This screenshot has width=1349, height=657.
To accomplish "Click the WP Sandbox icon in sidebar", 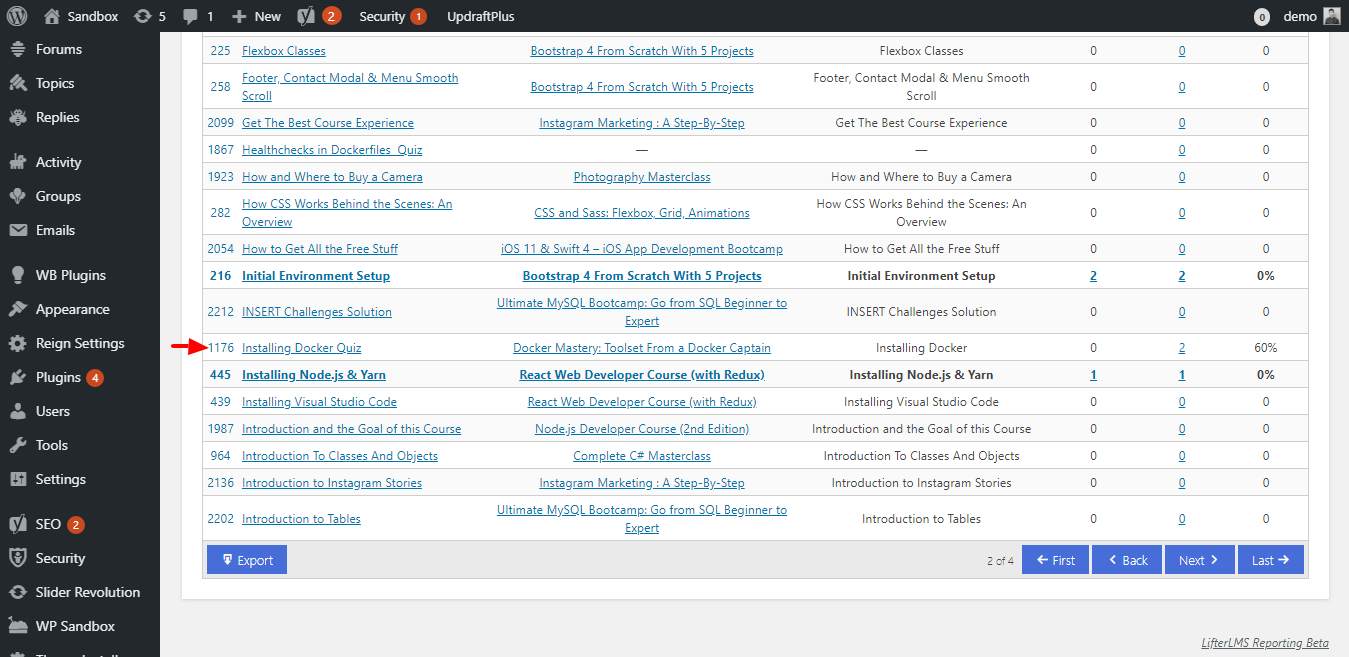I will 17,626.
